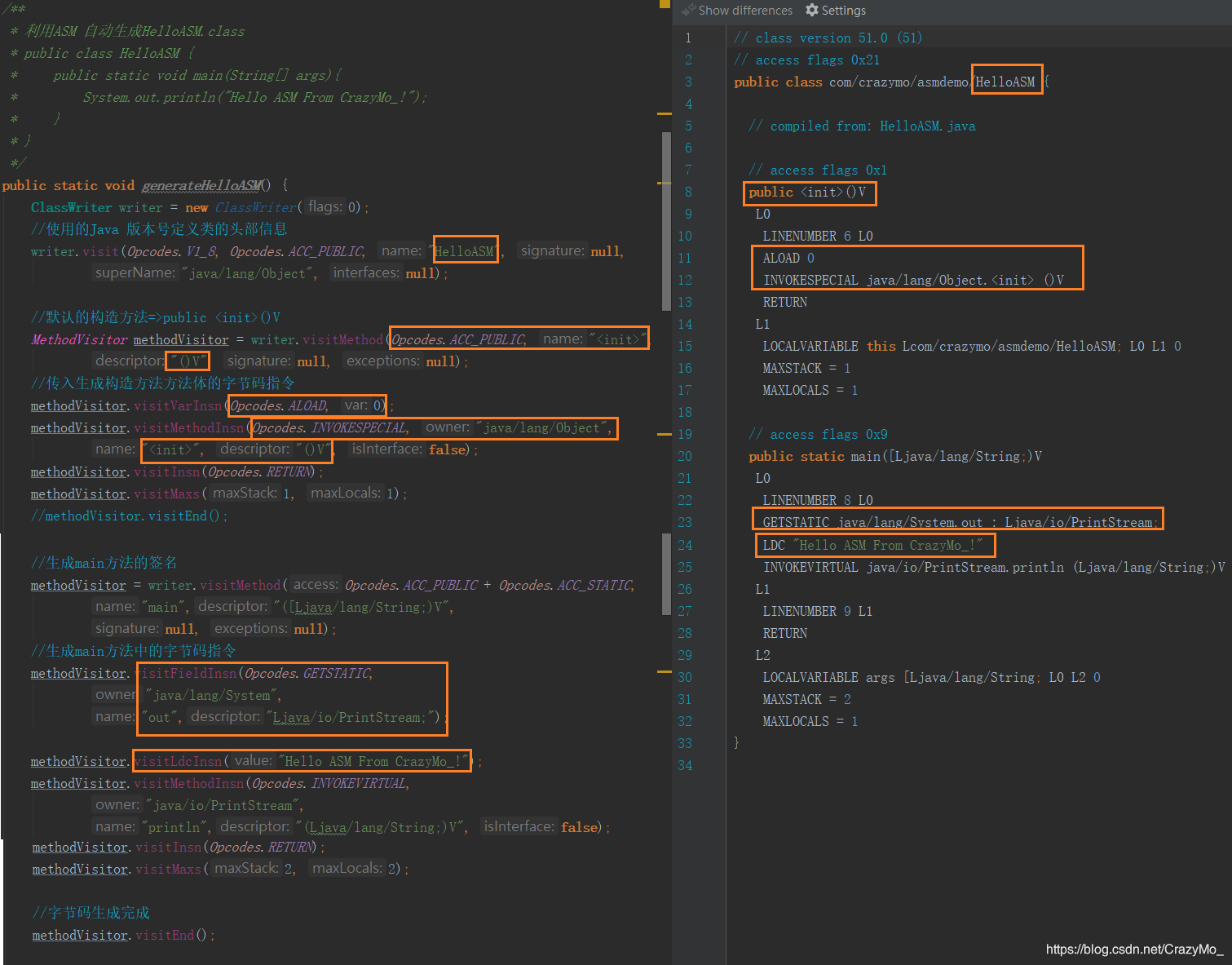Click INVOKESPECIAL on bytecode line 12
Viewport: 1232px width, 965px height.
coord(810,281)
